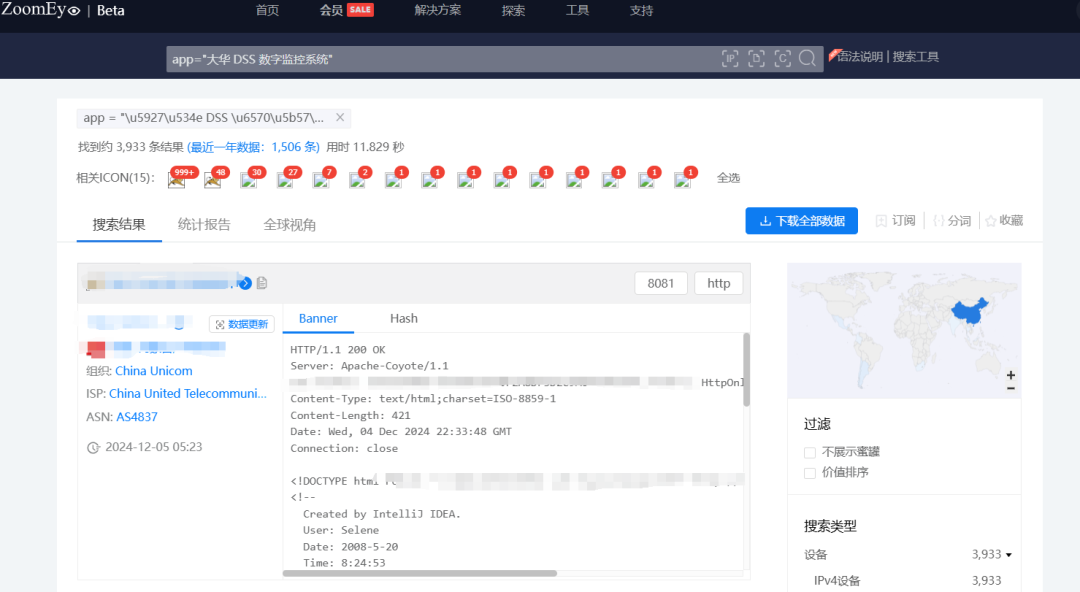
Task: Open AS4837 ASN link
Action: point(137,417)
